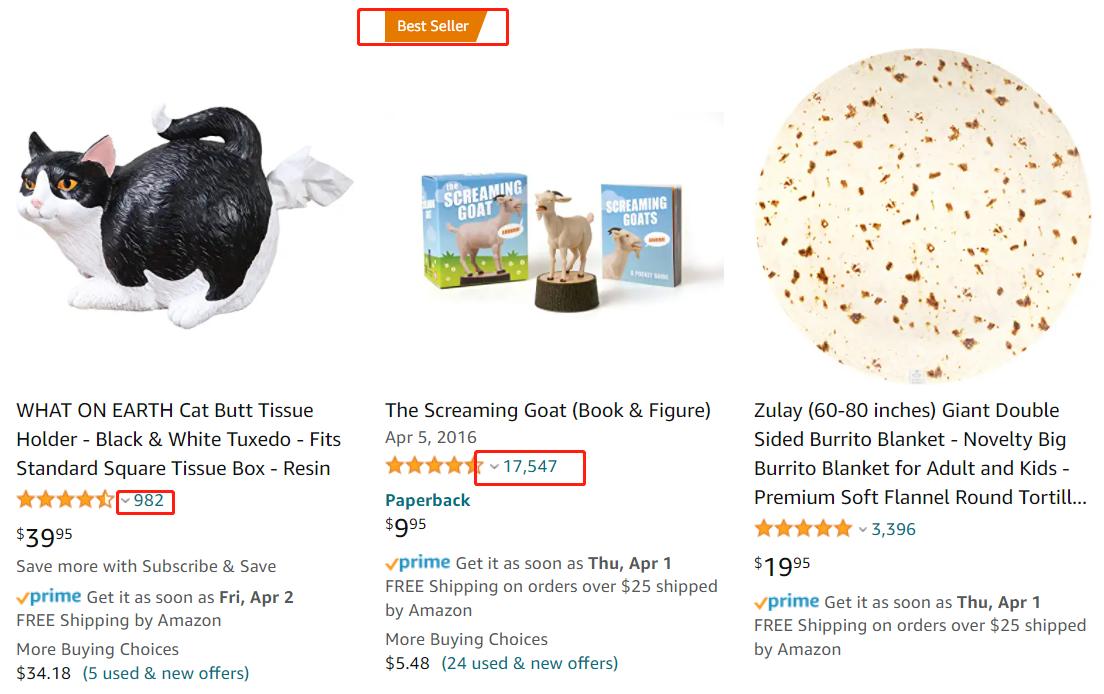Expand rating dropdown arrow for Burrito Blanket
1104x694 pixels.
[863, 530]
